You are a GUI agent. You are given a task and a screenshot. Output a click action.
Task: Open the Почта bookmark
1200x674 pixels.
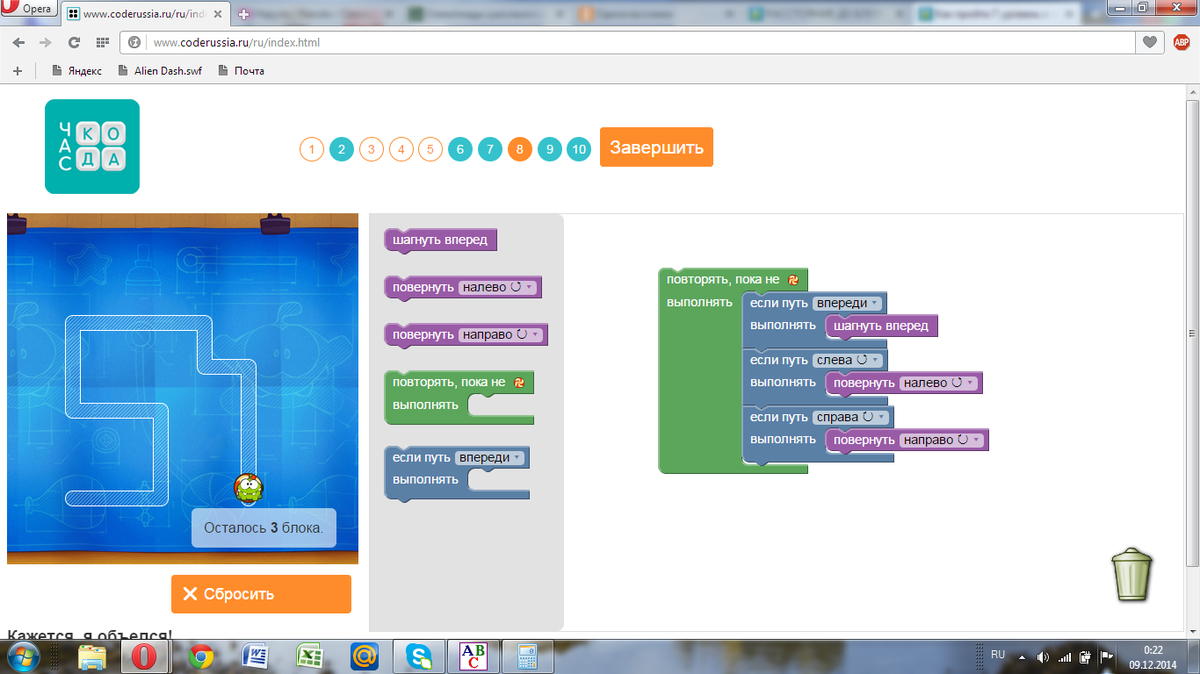coord(241,71)
